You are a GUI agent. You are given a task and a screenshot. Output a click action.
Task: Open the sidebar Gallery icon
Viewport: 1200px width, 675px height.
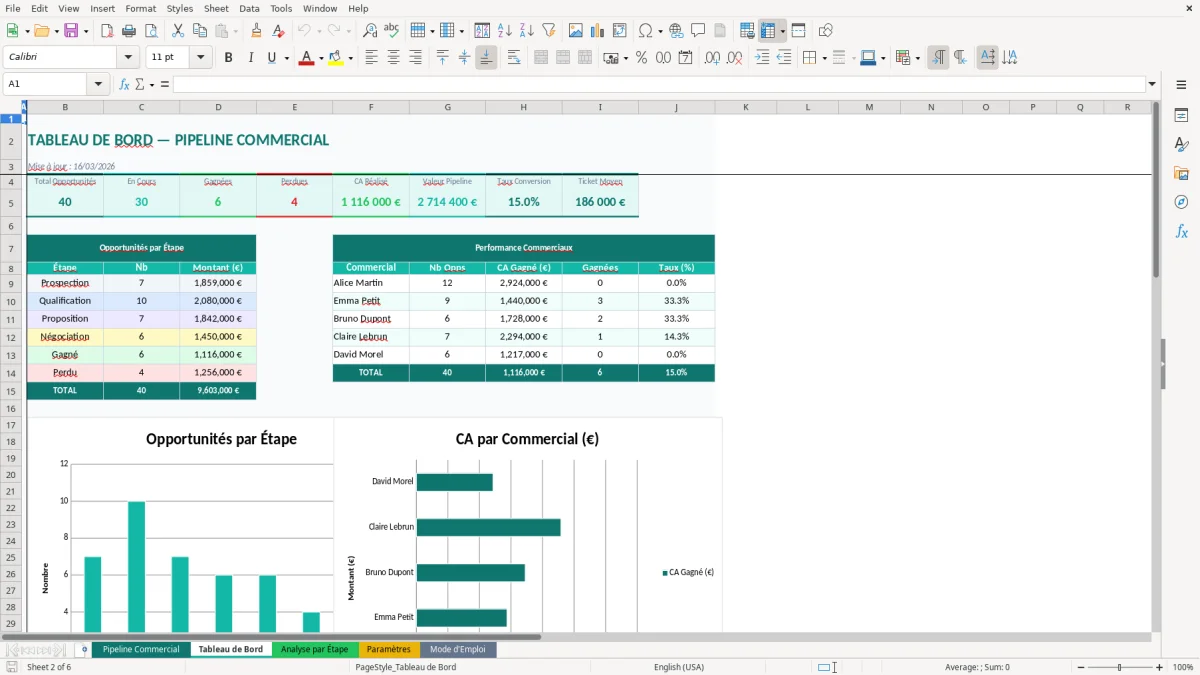[1181, 174]
